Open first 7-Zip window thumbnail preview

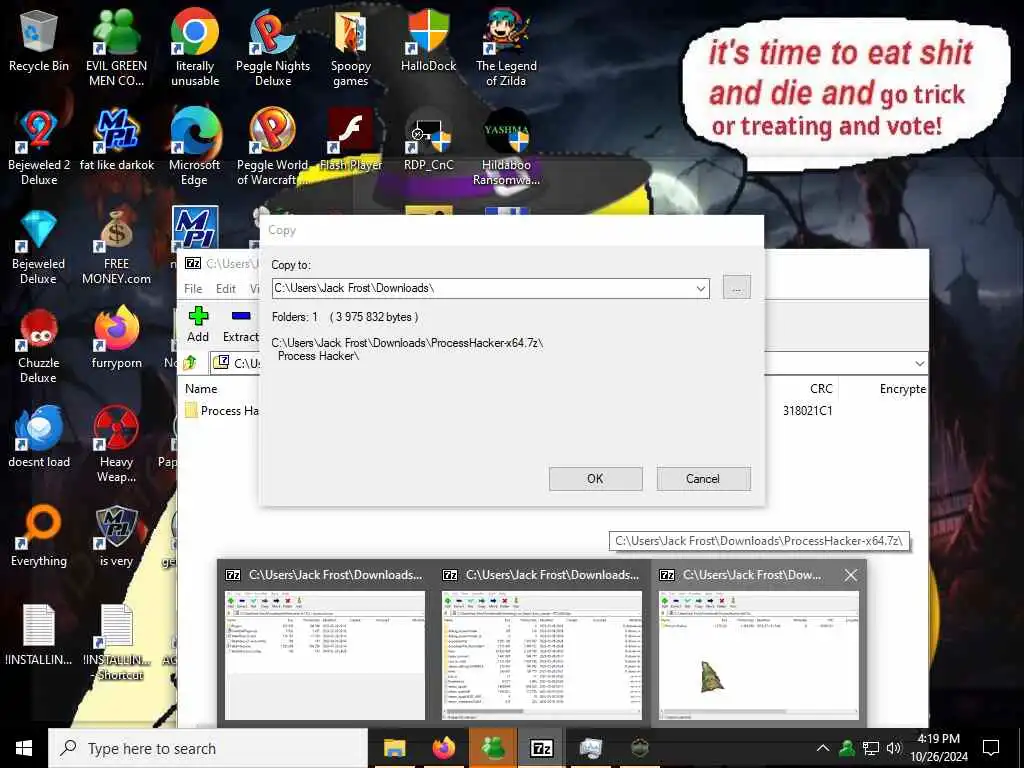pos(325,643)
